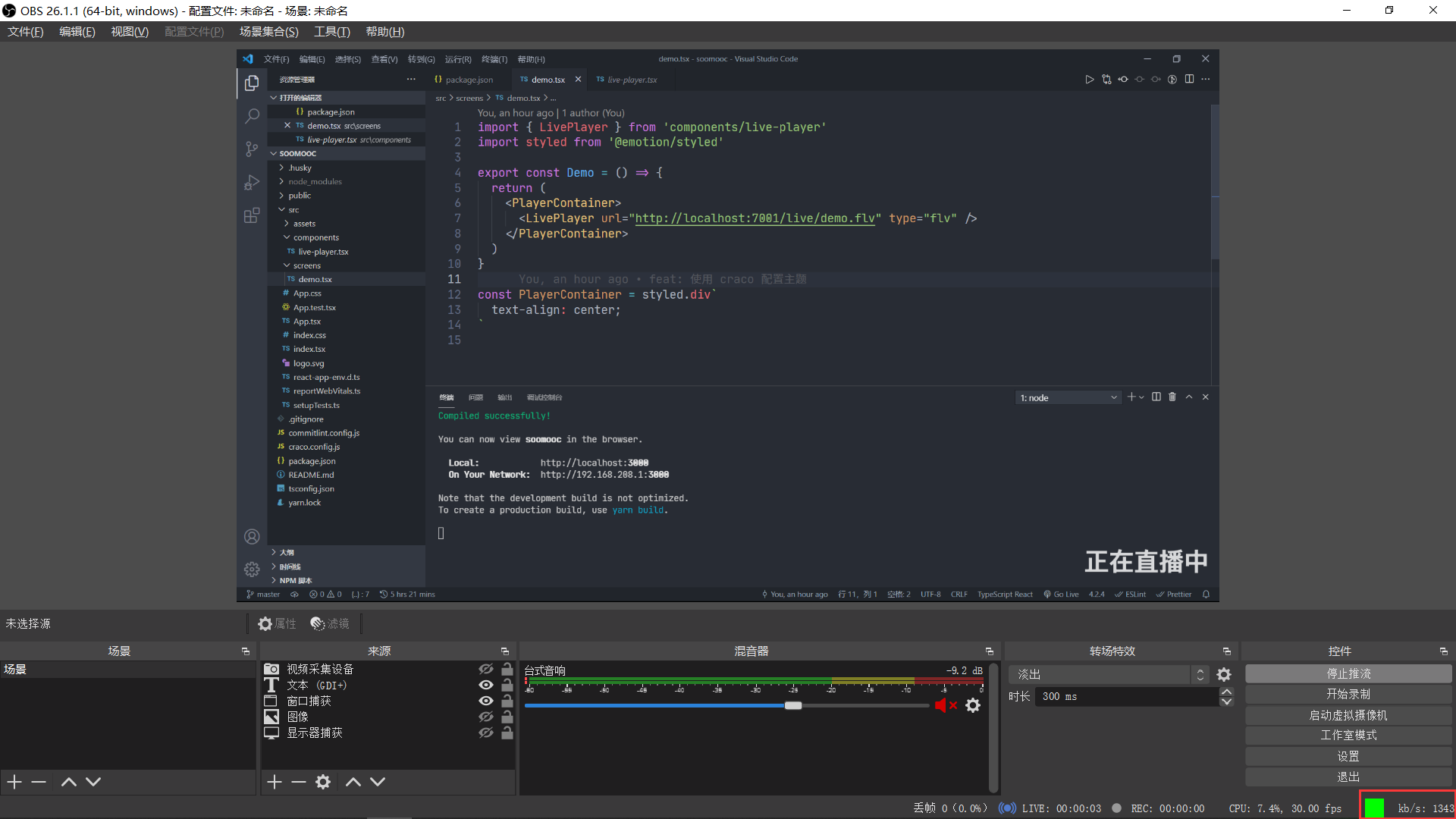Image resolution: width=1456 pixels, height=819 pixels.
Task: Increase transition 时长 with up arrow
Action: pos(1226,692)
